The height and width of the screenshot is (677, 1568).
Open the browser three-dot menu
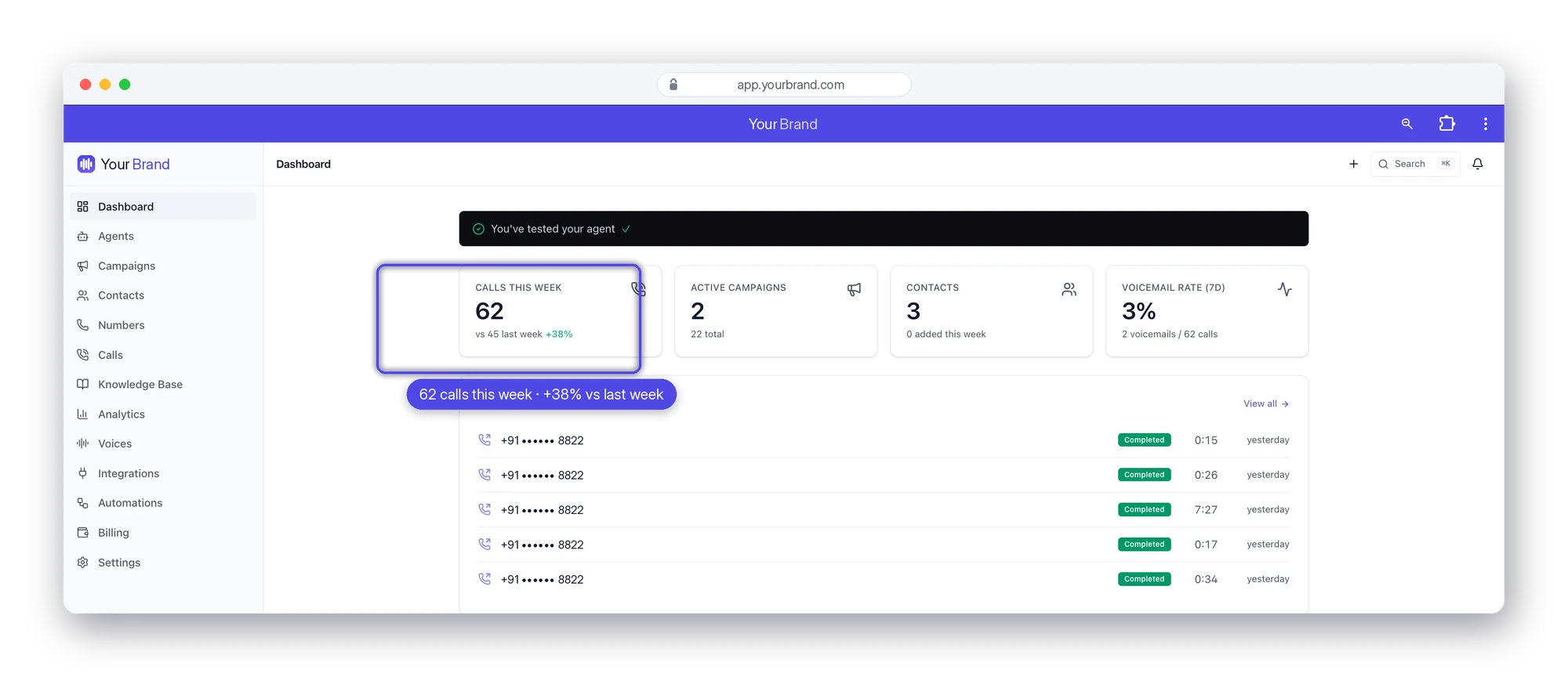click(x=1486, y=124)
